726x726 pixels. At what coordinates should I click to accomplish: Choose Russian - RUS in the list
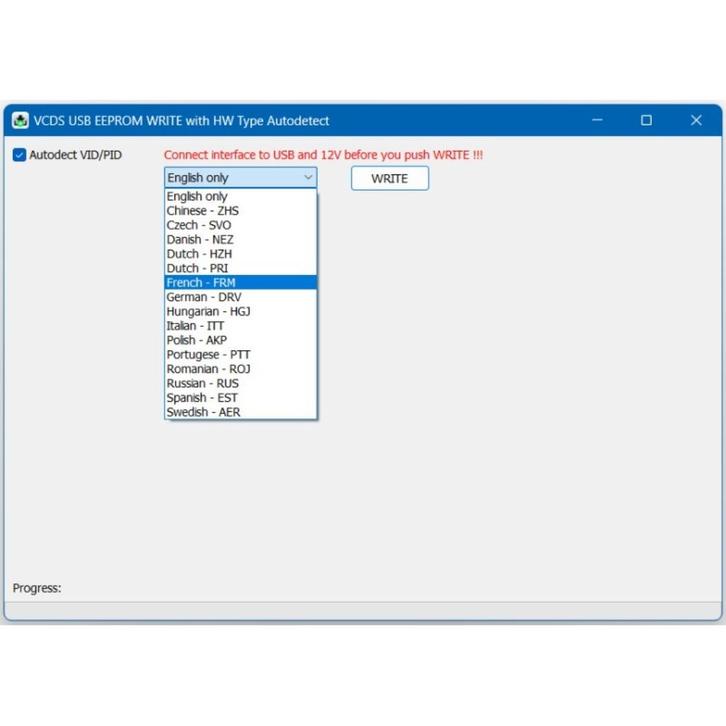(202, 383)
